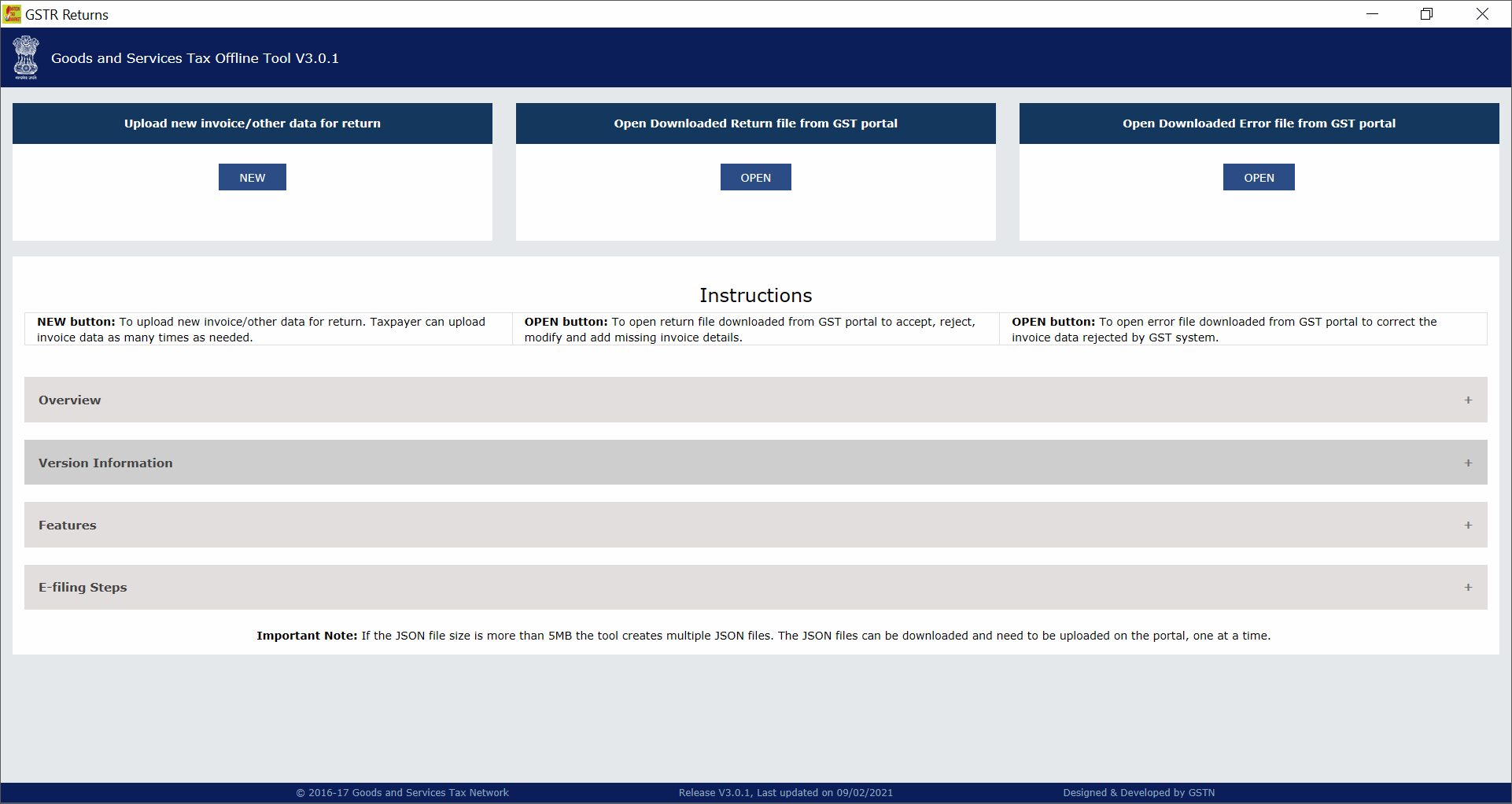Click OPEN under Downloaded Return file
The image size is (1512, 804).
pos(755,177)
